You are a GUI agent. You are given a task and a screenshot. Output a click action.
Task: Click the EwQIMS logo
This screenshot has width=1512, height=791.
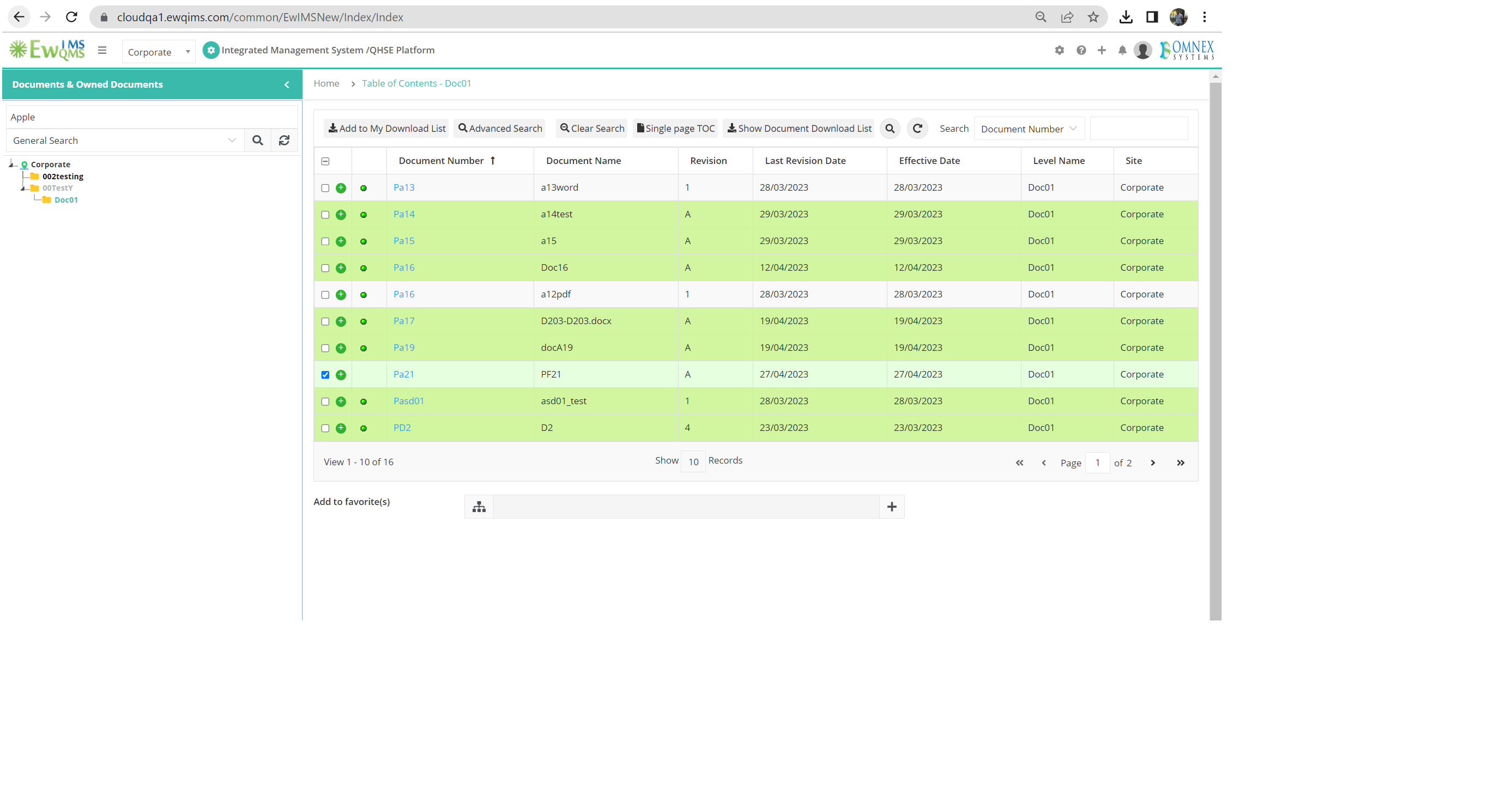(x=47, y=50)
